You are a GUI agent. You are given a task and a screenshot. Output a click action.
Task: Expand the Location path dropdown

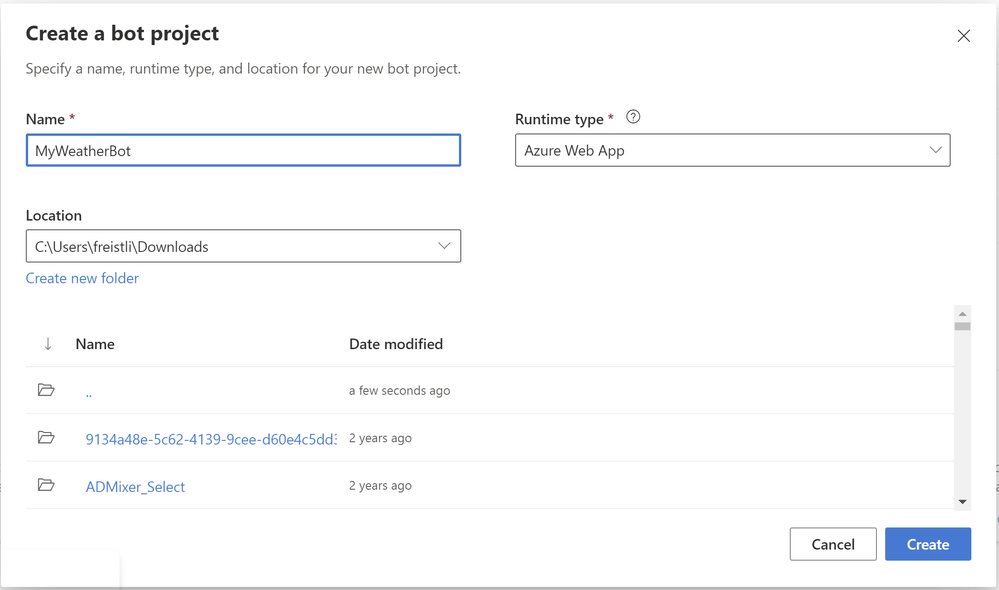[444, 246]
